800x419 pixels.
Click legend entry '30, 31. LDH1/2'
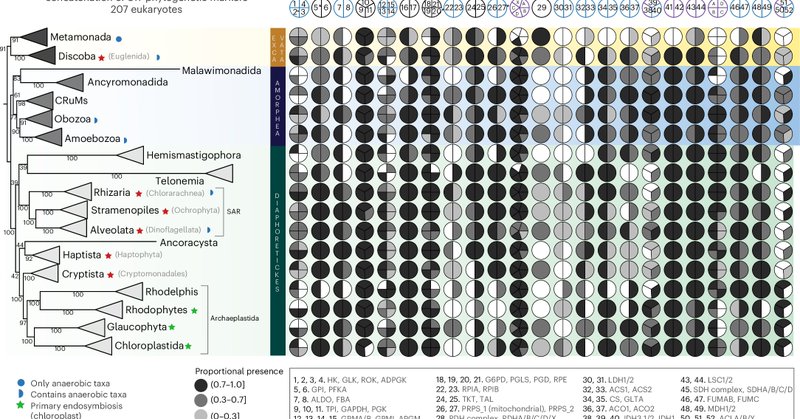(x=608, y=380)
